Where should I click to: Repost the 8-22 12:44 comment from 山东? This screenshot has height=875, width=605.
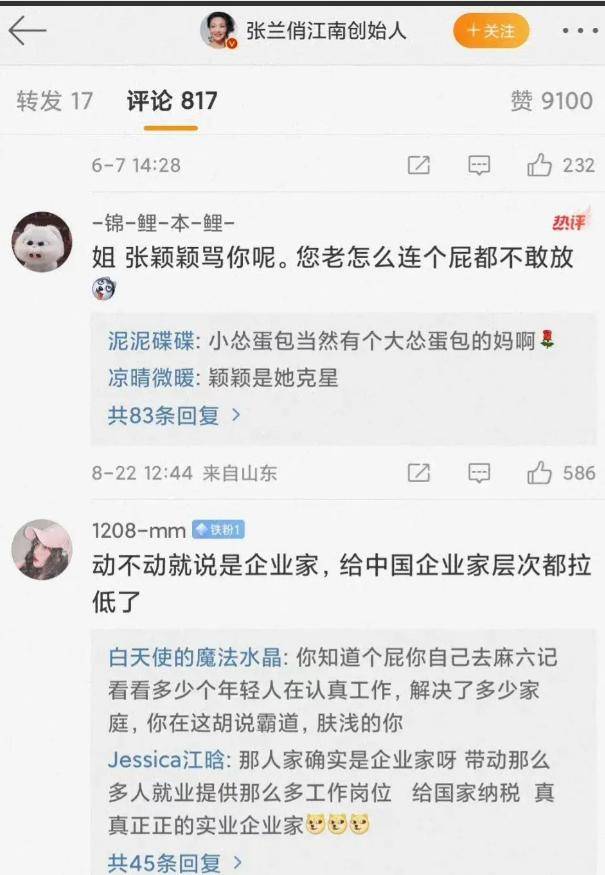coord(419,473)
